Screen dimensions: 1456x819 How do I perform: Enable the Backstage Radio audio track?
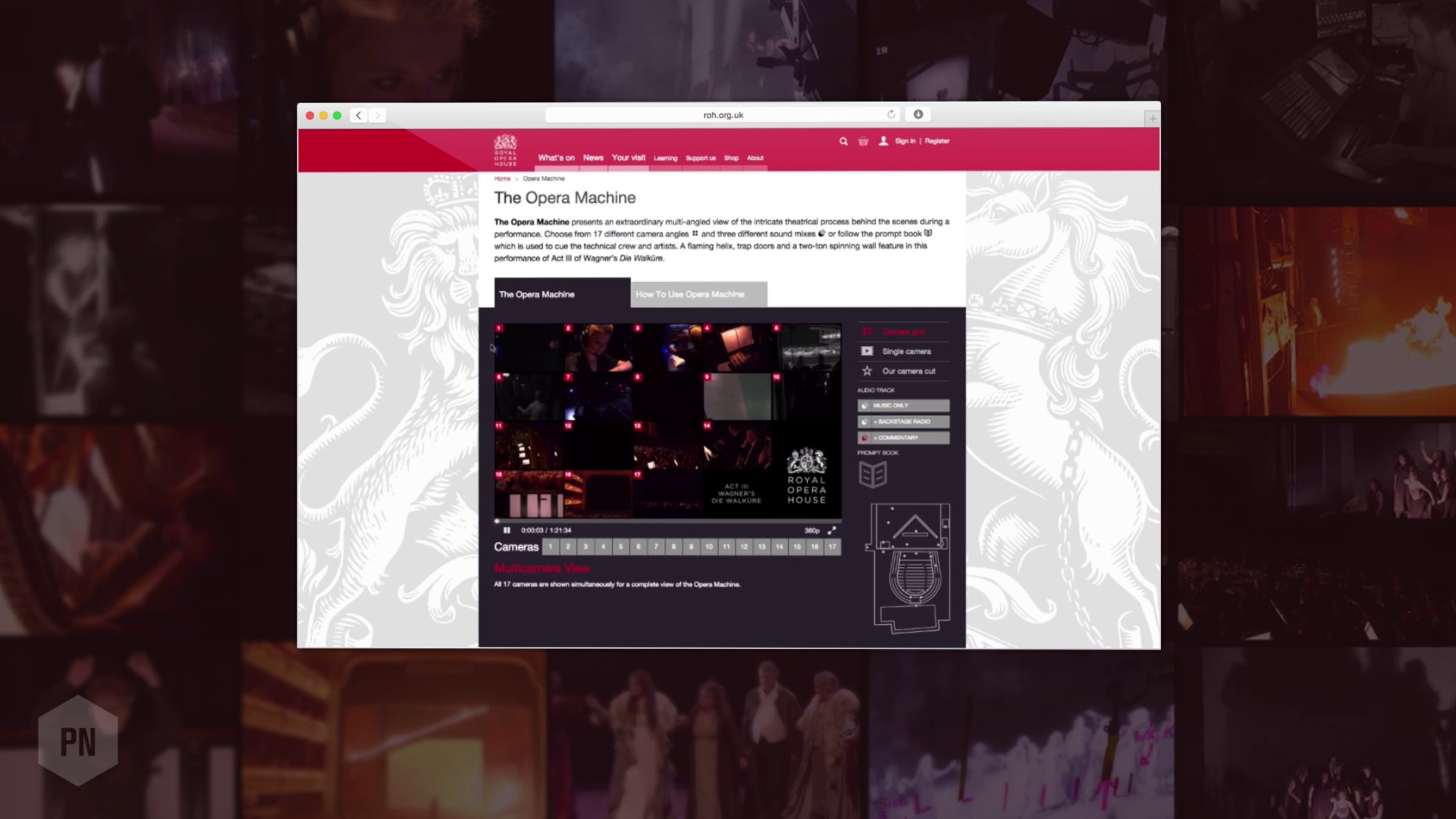click(x=903, y=422)
